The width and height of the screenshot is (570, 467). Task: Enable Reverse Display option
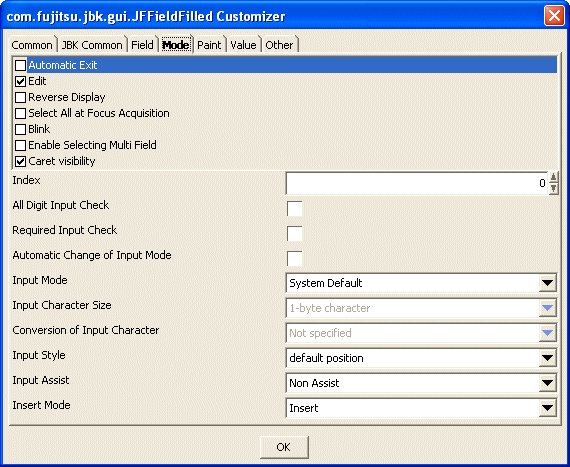[20, 97]
